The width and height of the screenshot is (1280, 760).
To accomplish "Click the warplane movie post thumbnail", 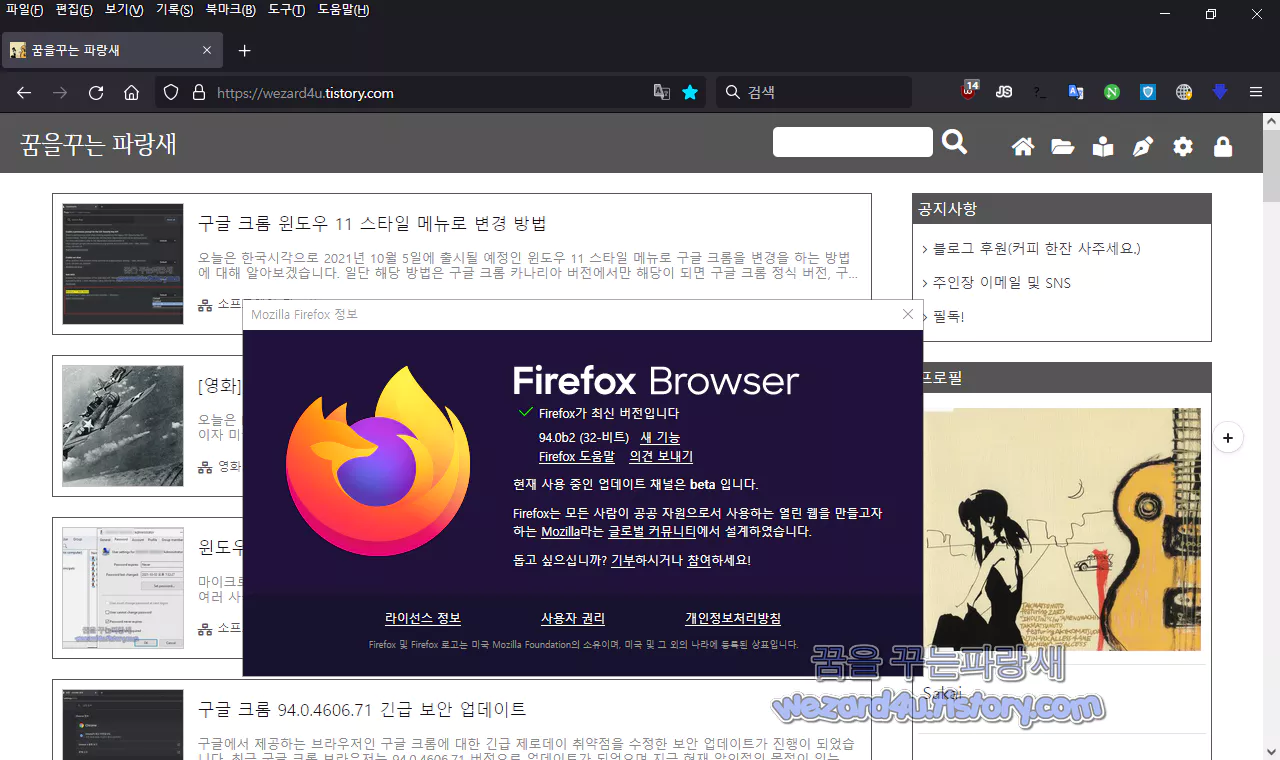I will (123, 426).
